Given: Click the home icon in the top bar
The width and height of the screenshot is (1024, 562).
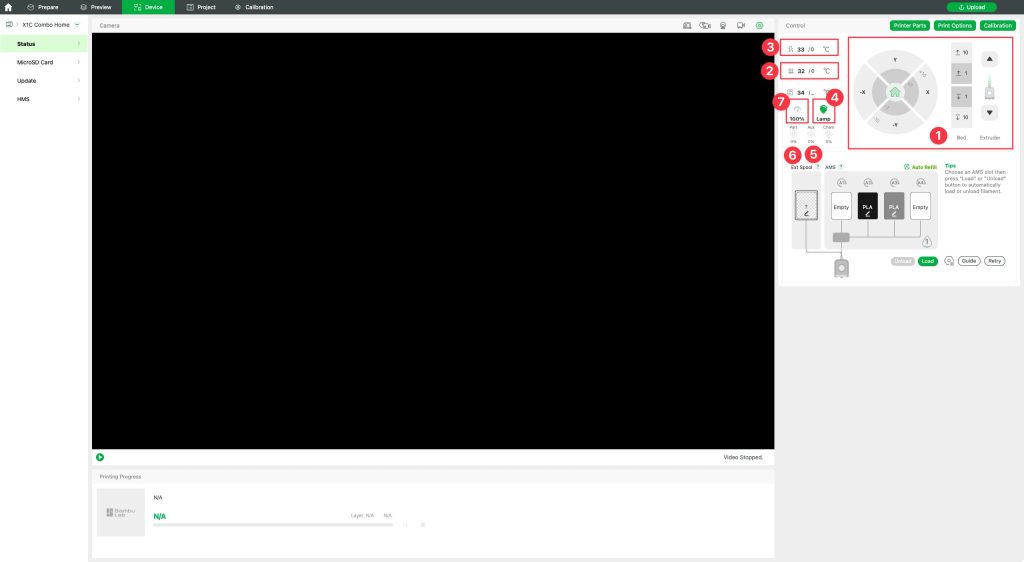Looking at the screenshot, I should click(x=8, y=7).
